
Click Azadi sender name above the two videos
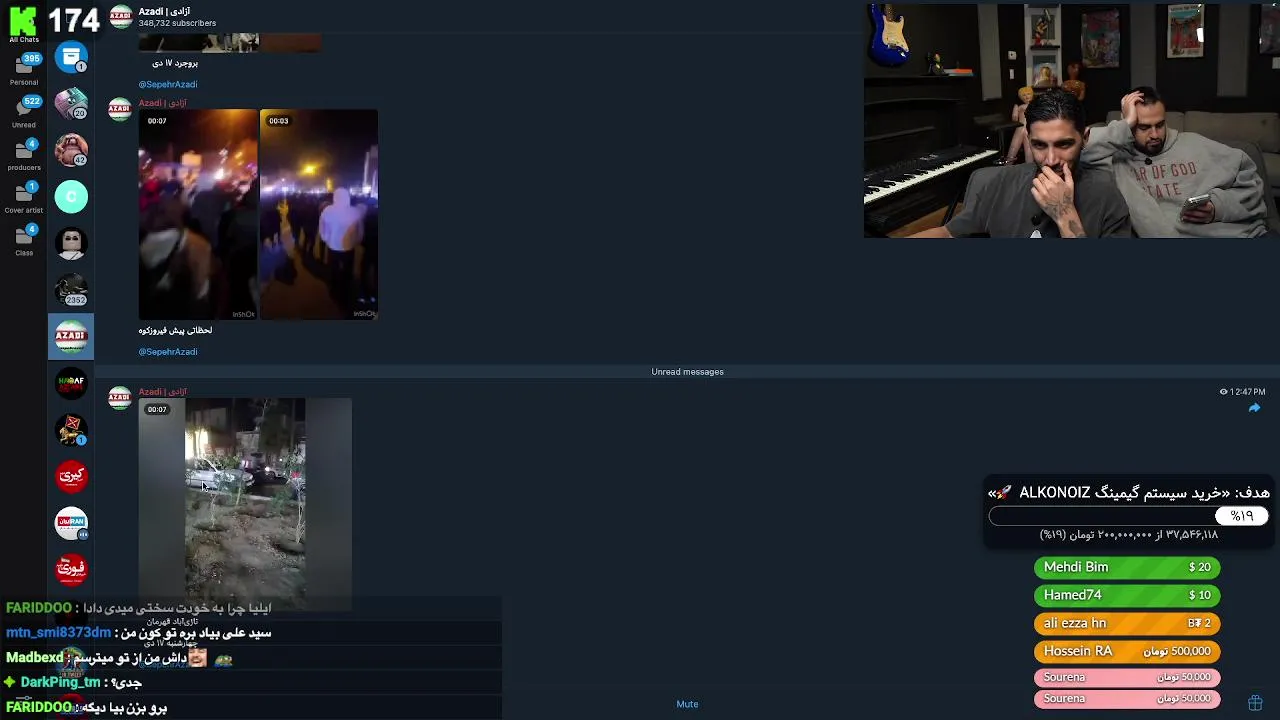click(x=162, y=103)
